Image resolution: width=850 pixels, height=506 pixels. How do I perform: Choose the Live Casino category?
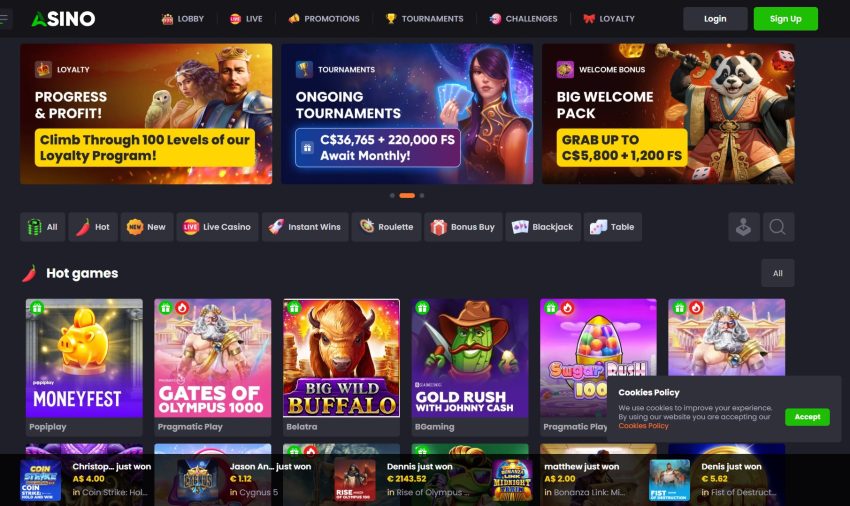pos(217,227)
